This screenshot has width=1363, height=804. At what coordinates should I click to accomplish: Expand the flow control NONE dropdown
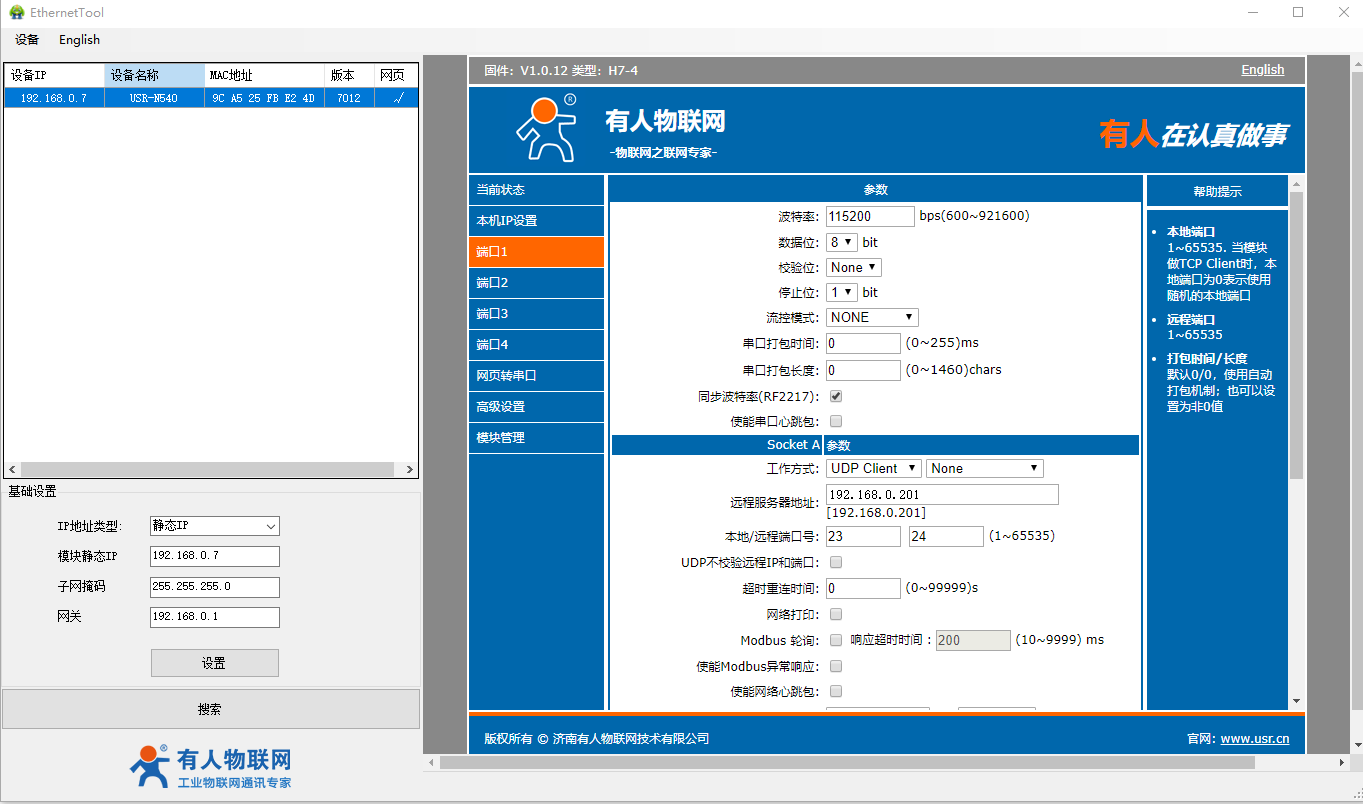[871, 317]
